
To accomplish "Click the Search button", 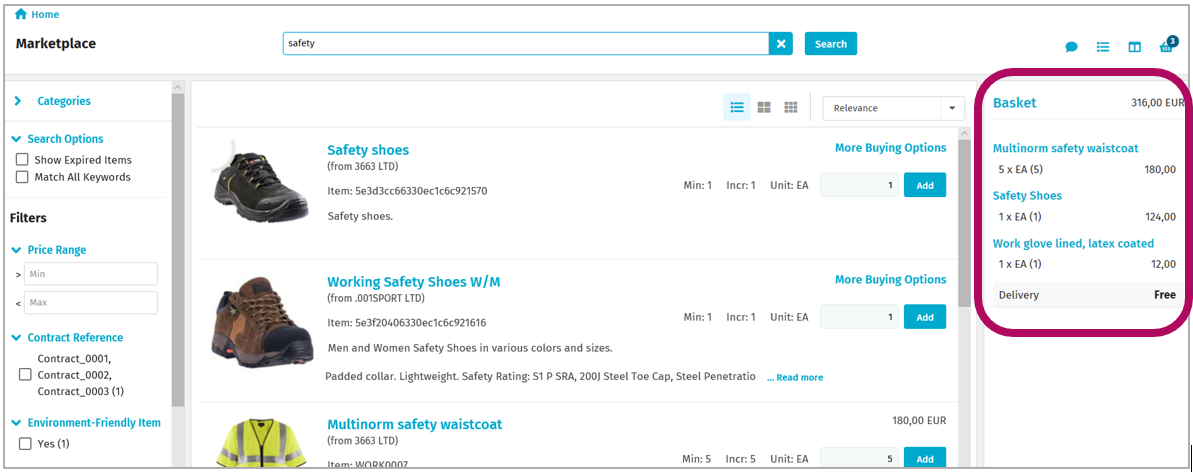I will coord(831,44).
